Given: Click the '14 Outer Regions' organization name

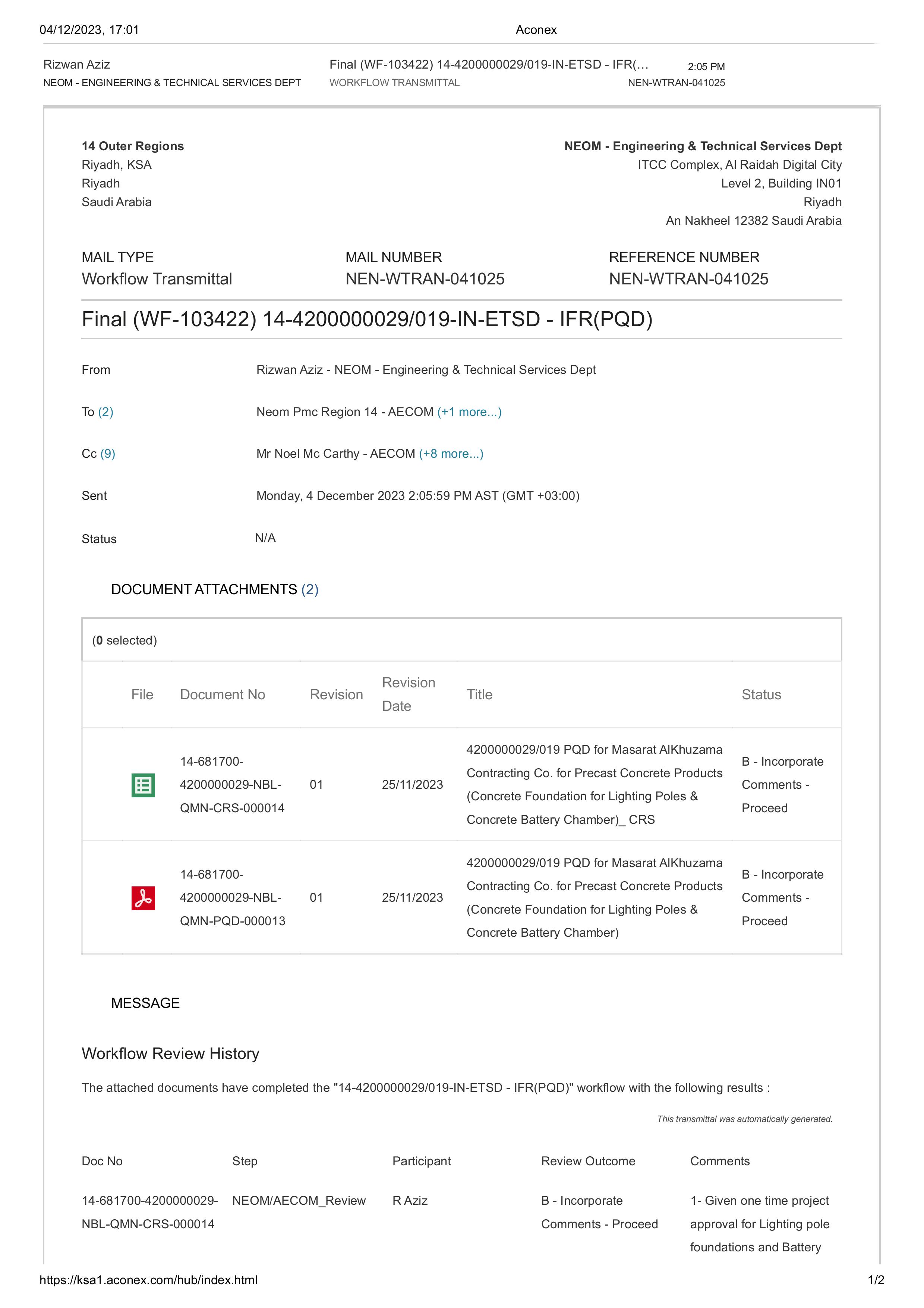Looking at the screenshot, I should point(133,146).
